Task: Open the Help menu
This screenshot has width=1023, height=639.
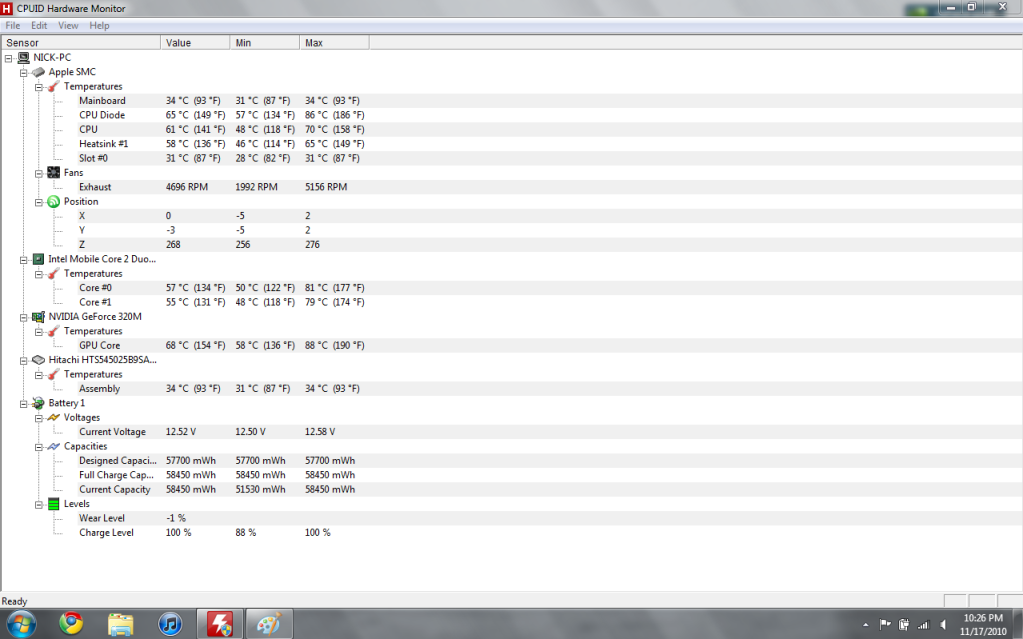Action: (x=99, y=25)
